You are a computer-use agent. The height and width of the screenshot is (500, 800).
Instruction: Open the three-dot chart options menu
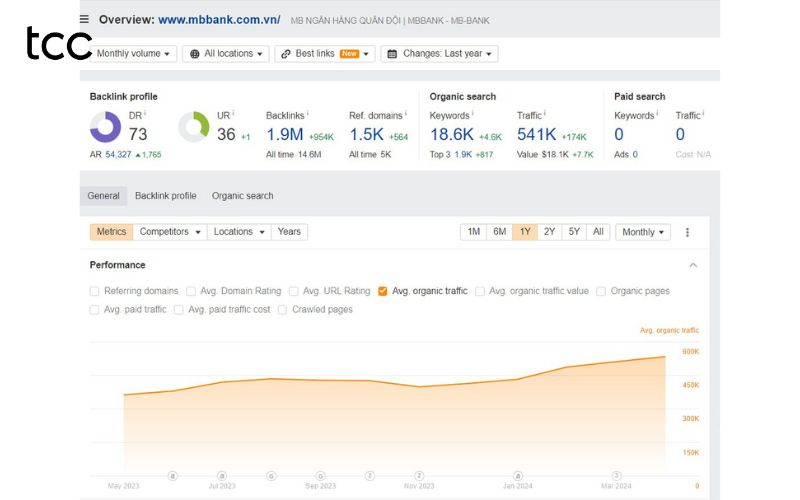point(687,232)
